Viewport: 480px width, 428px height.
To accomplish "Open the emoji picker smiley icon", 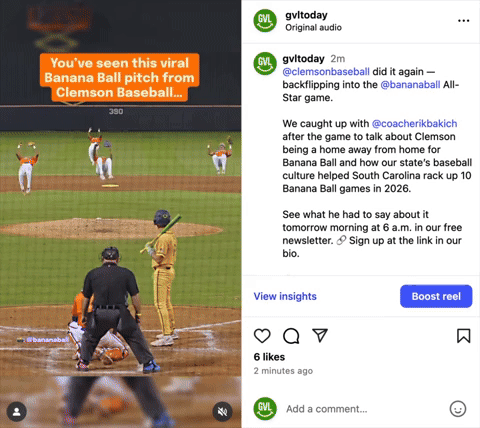I will point(458,409).
